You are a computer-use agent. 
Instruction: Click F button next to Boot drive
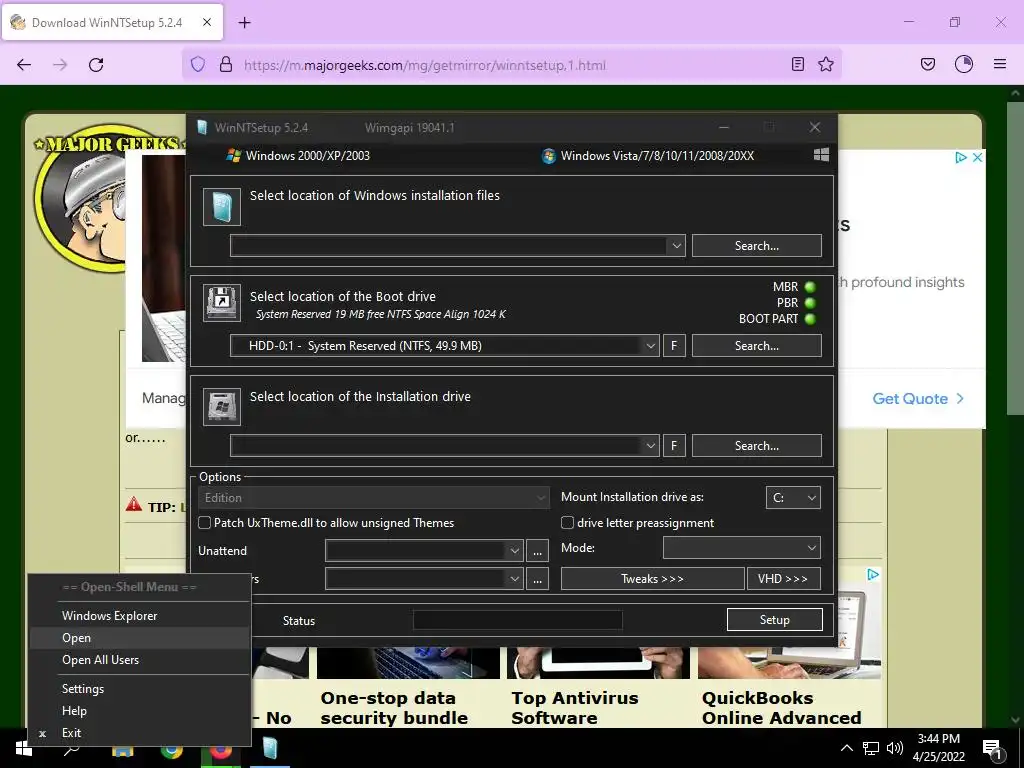(x=674, y=345)
